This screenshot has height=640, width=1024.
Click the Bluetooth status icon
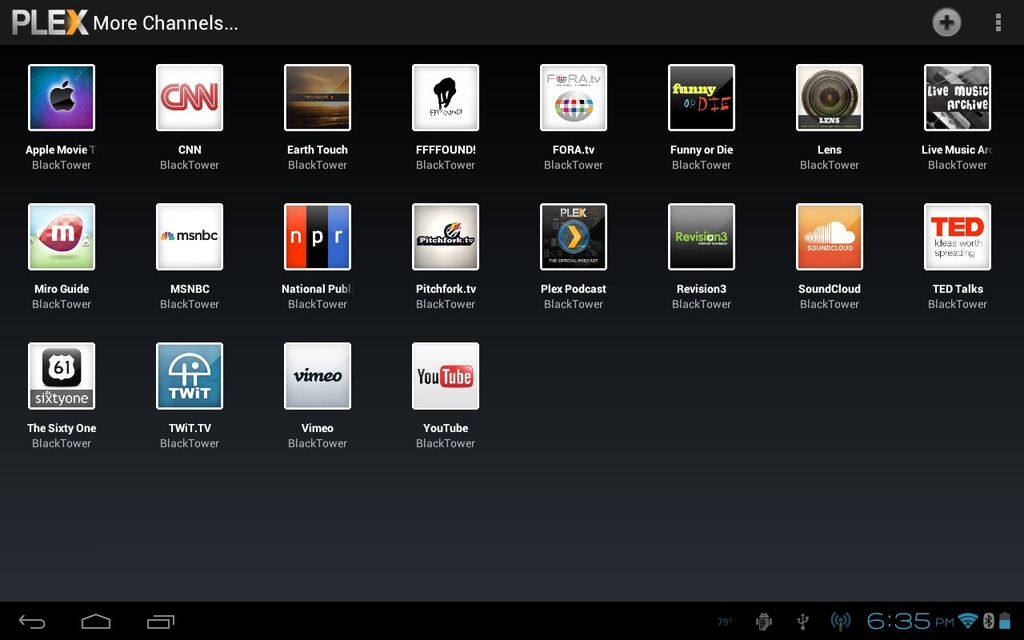[x=988, y=620]
